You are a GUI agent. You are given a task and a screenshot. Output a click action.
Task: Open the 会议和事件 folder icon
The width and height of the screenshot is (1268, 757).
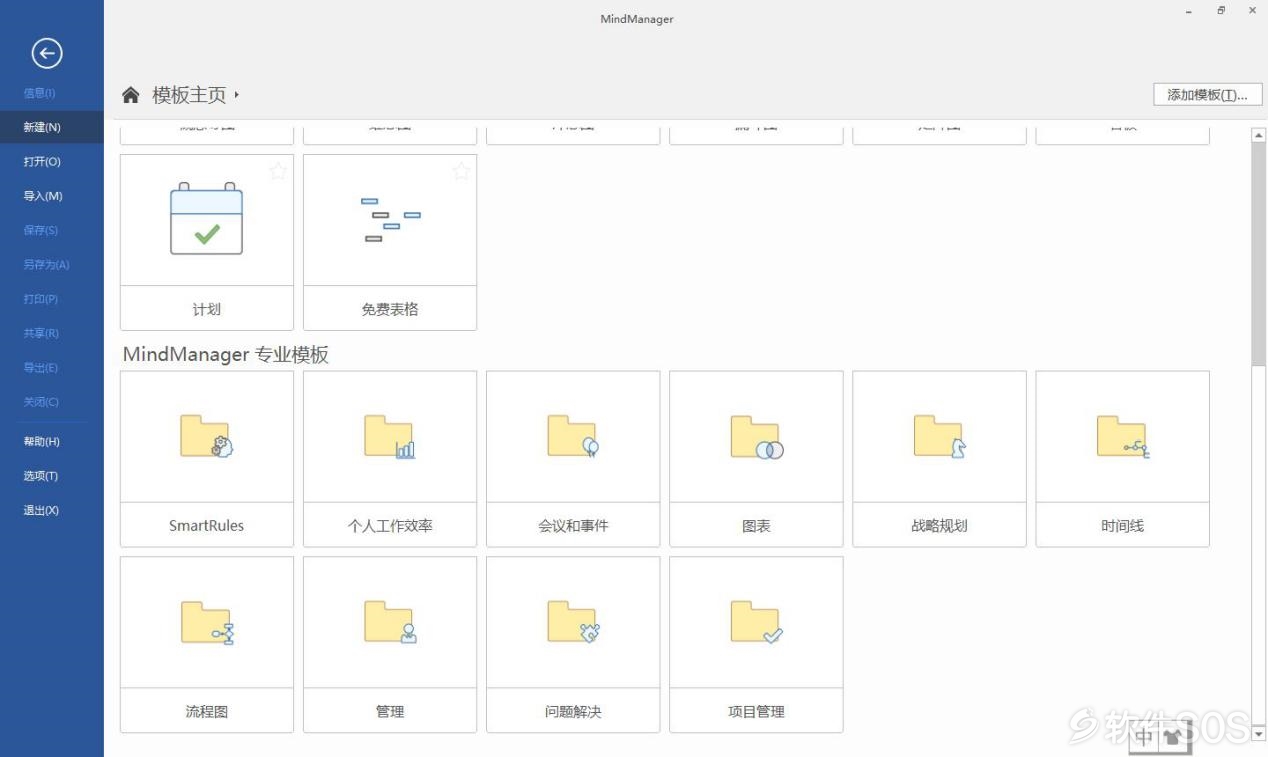coord(573,436)
